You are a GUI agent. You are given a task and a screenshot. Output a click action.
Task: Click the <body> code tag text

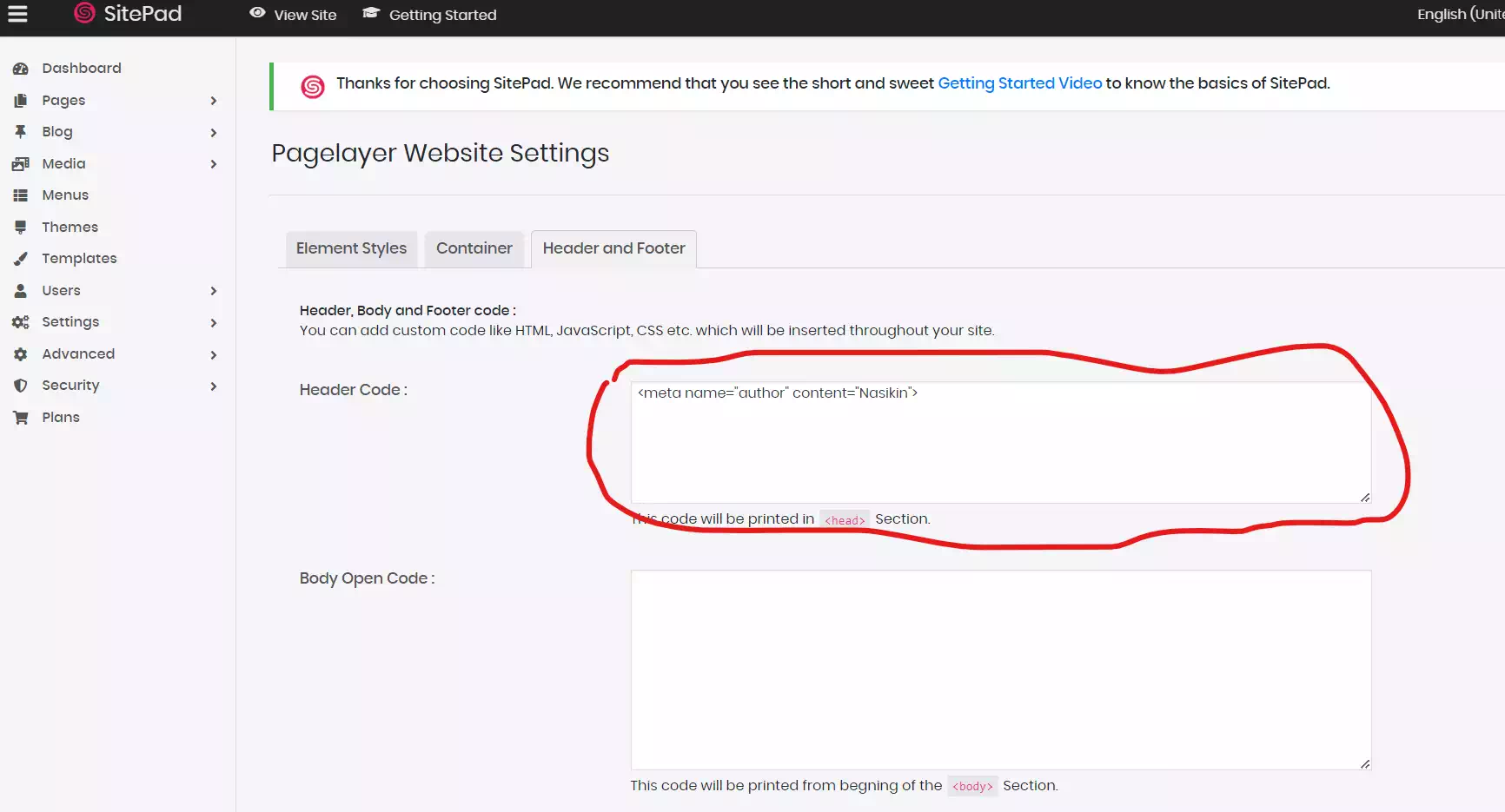click(972, 787)
